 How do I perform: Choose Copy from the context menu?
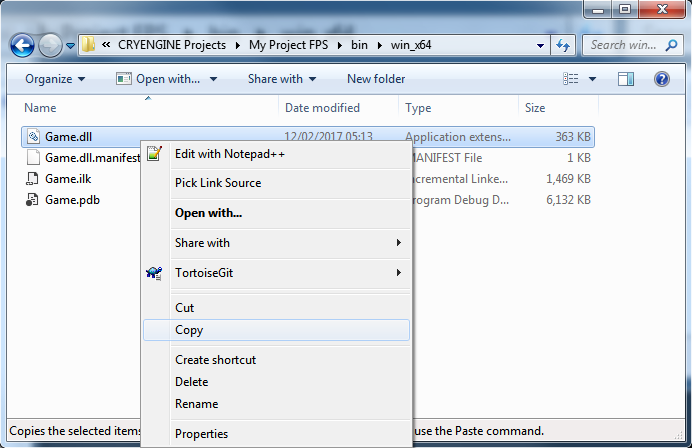(x=276, y=330)
